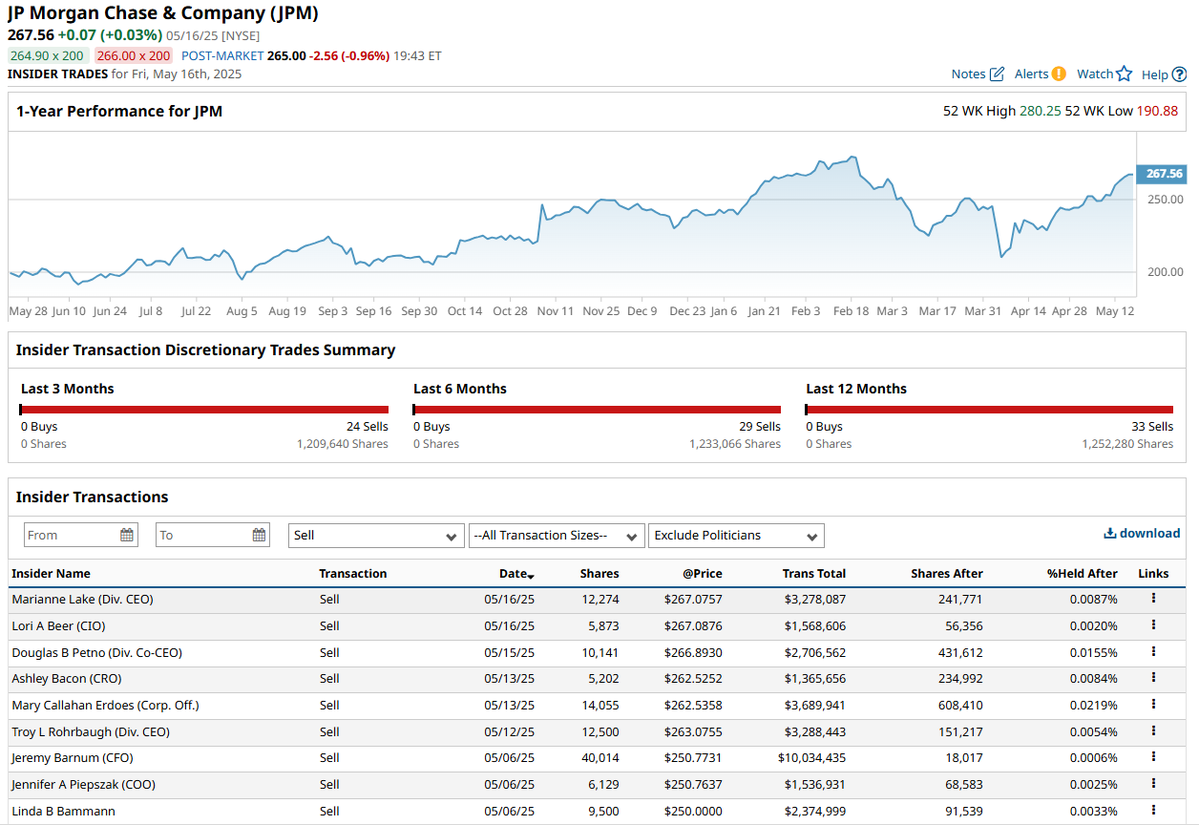Image resolution: width=1199 pixels, height=825 pixels.
Task: Click the $3,689,941 trans total cell
Action: 815,706
